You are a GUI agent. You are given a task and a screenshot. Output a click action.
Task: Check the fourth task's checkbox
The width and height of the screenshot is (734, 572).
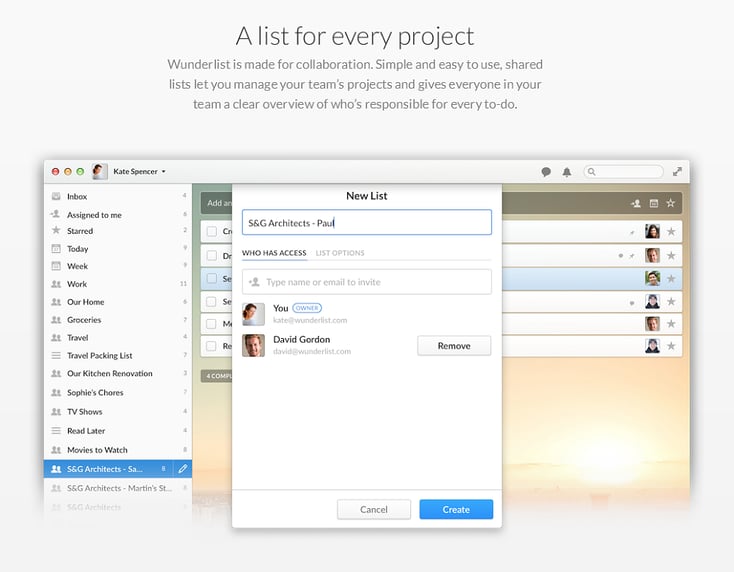212,301
